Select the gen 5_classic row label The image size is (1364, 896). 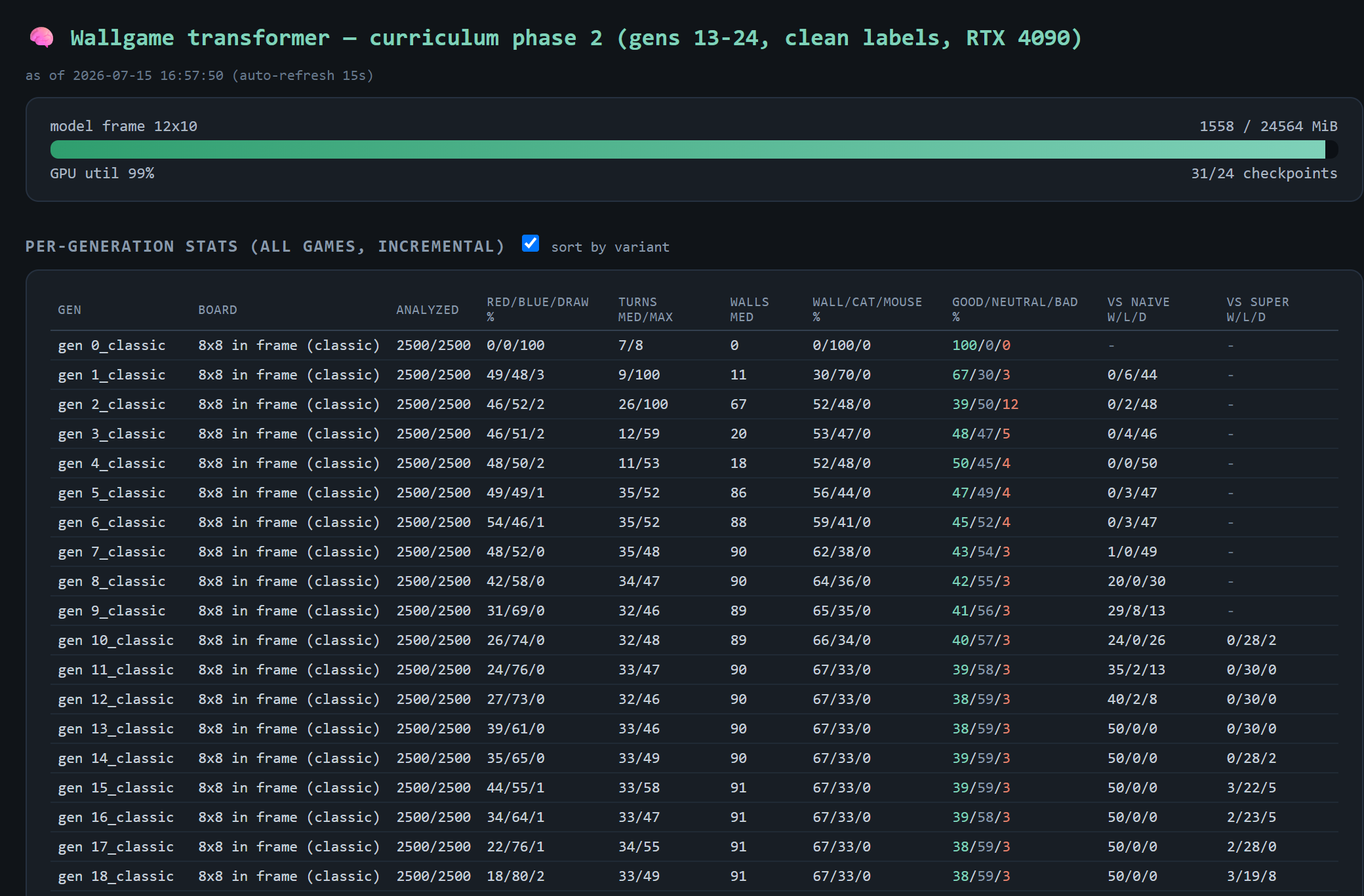[111, 493]
